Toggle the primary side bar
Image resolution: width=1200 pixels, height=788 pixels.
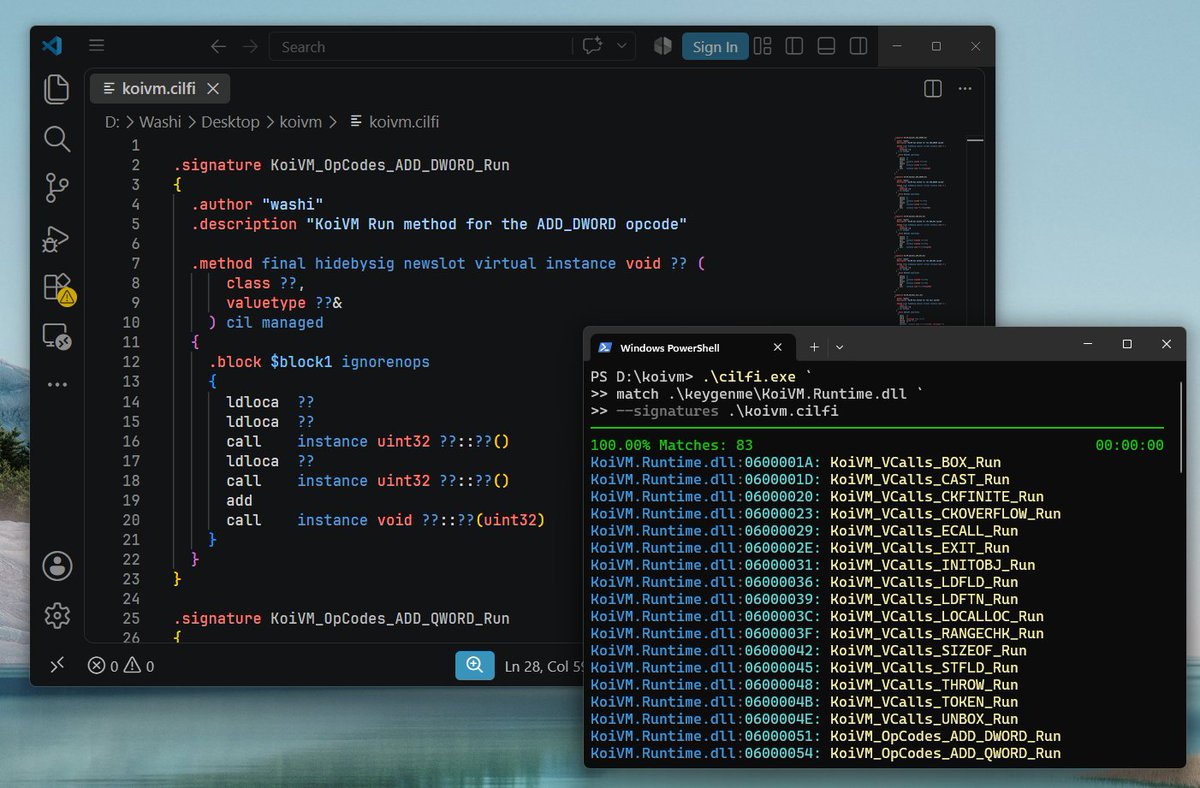click(794, 46)
